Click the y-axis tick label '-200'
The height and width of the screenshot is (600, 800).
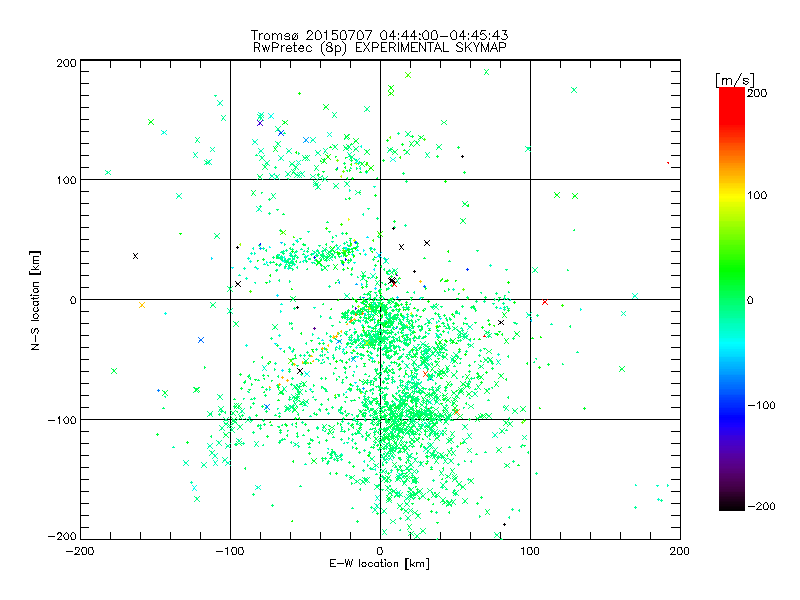(x=62, y=537)
